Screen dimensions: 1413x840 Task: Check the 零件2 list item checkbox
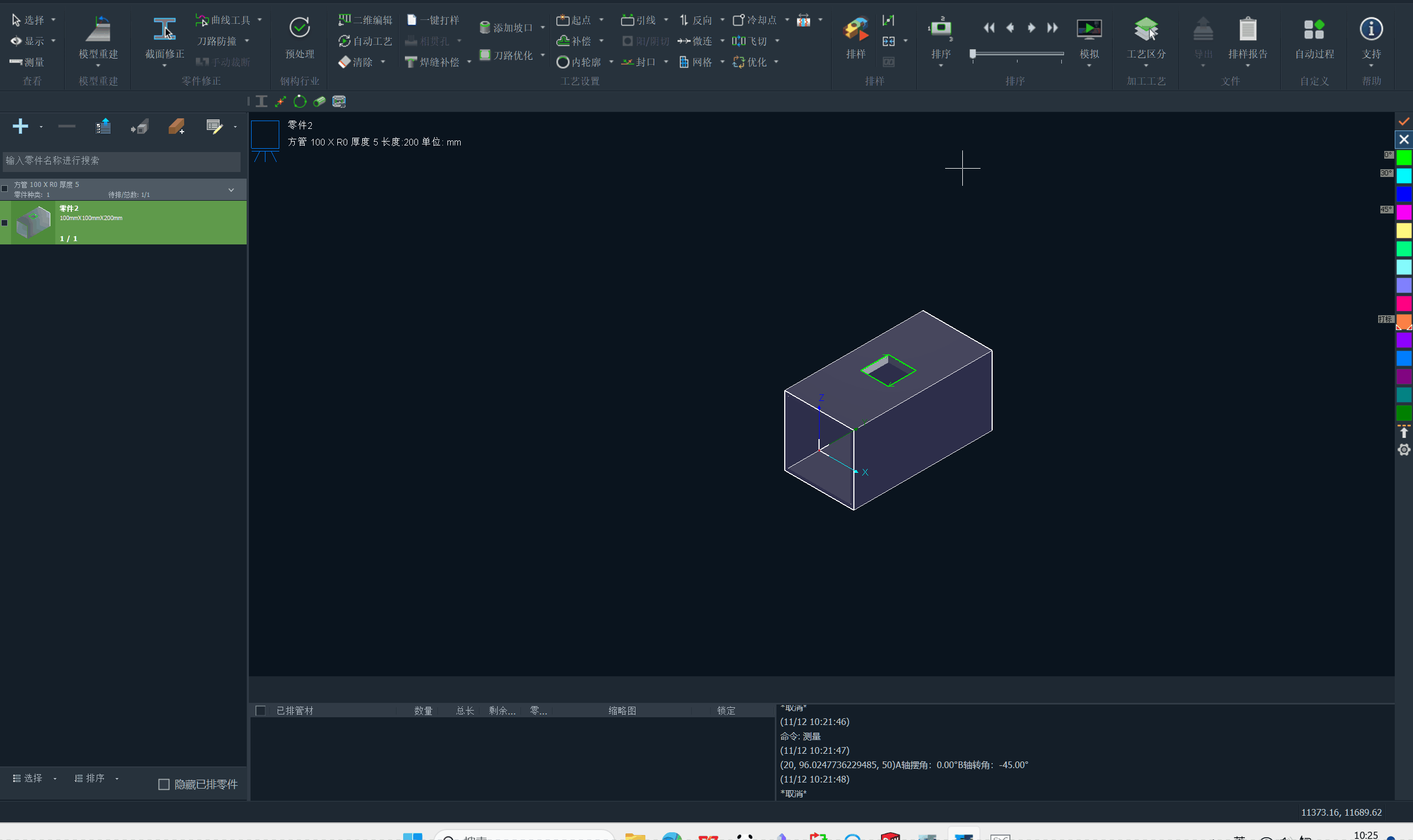(5, 223)
